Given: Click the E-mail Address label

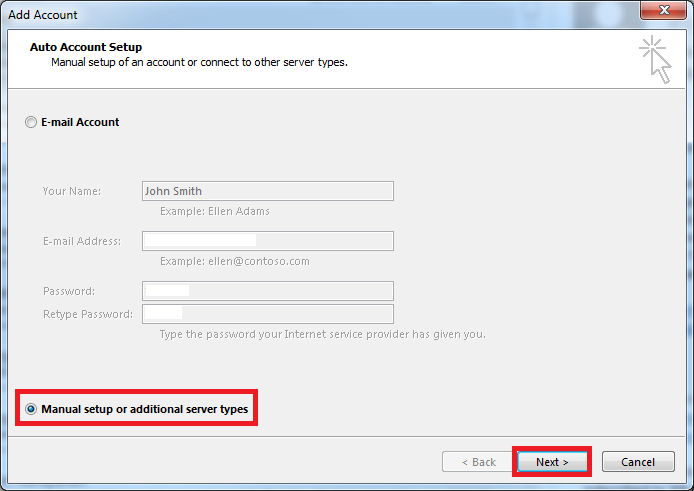Looking at the screenshot, I should tap(82, 241).
